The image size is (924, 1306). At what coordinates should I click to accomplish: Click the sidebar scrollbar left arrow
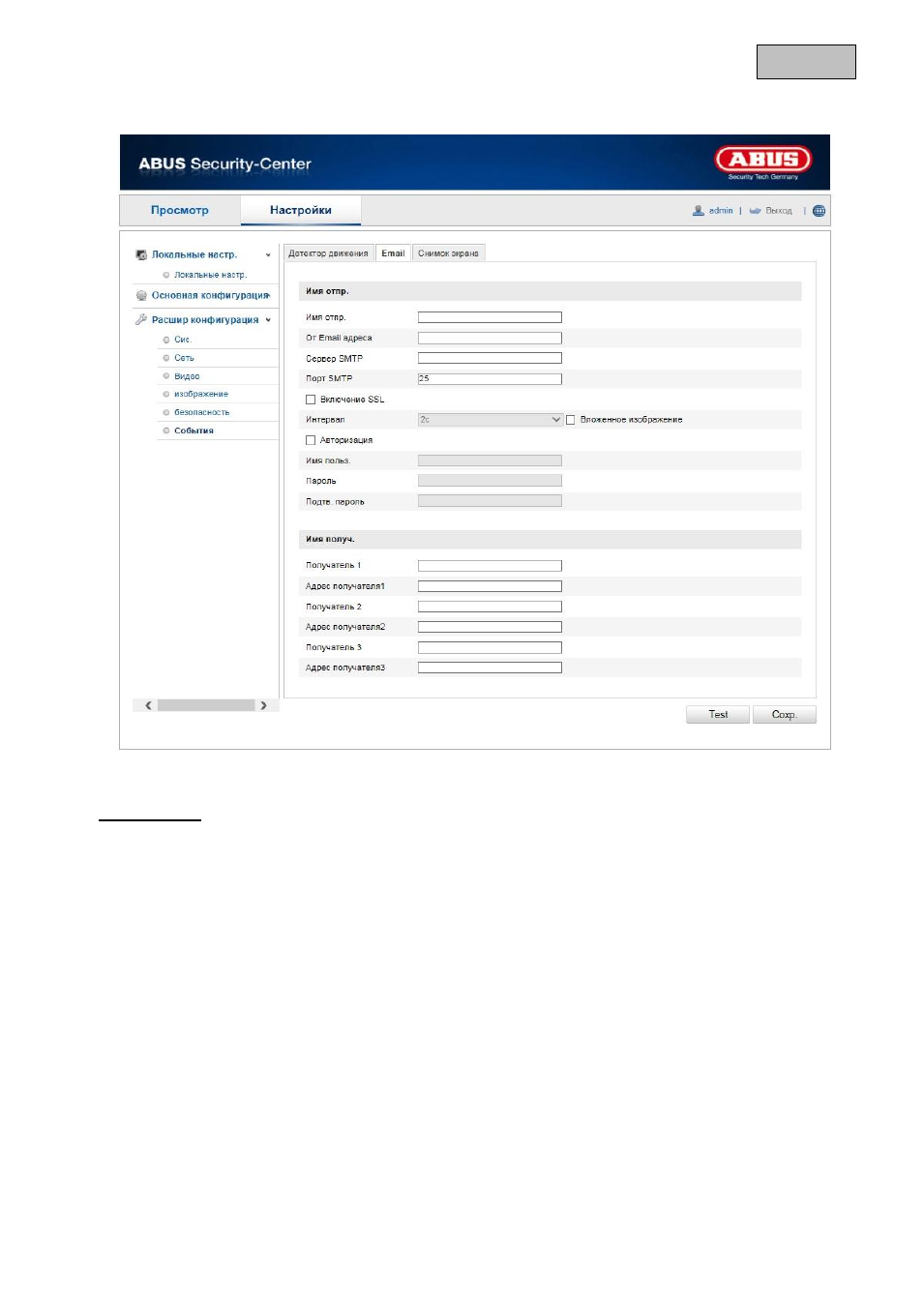click(x=148, y=705)
